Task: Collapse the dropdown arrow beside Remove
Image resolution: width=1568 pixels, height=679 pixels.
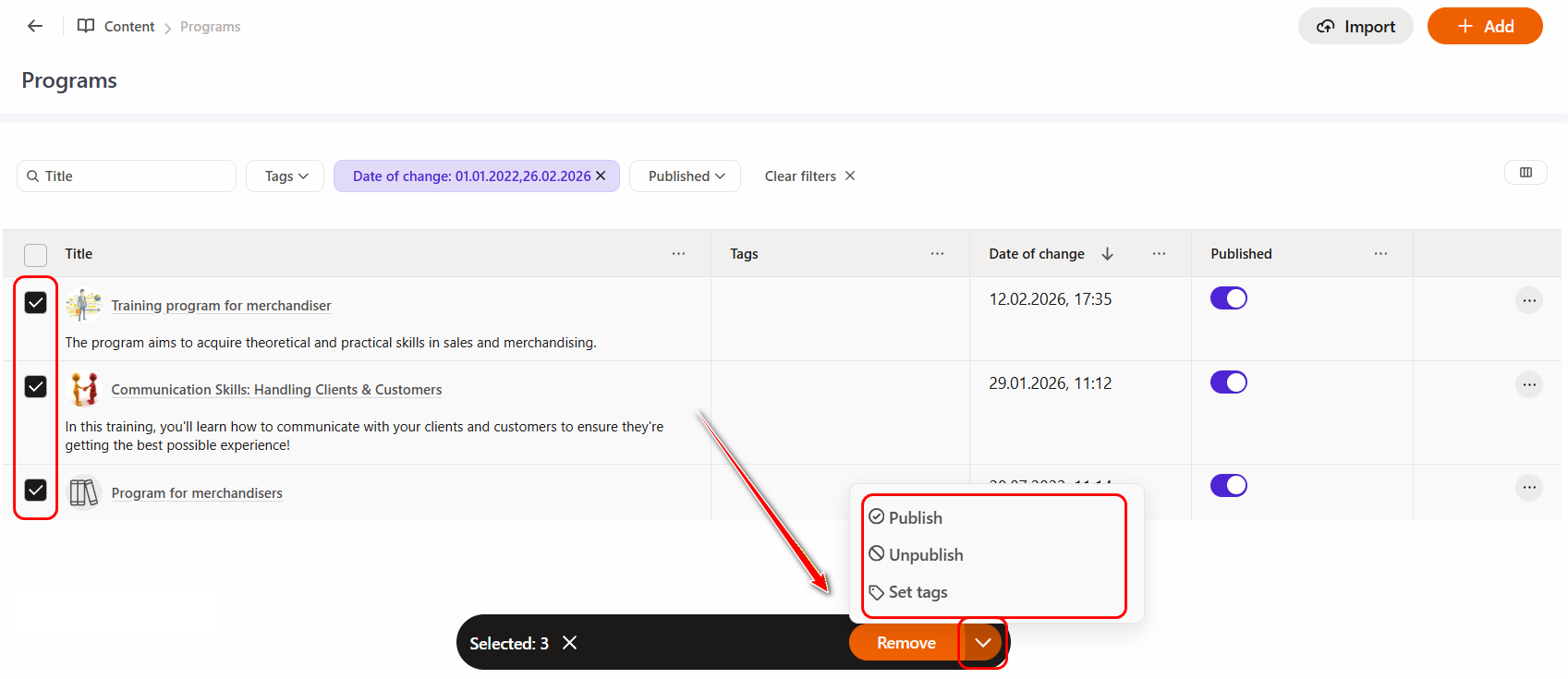Action: [982, 643]
